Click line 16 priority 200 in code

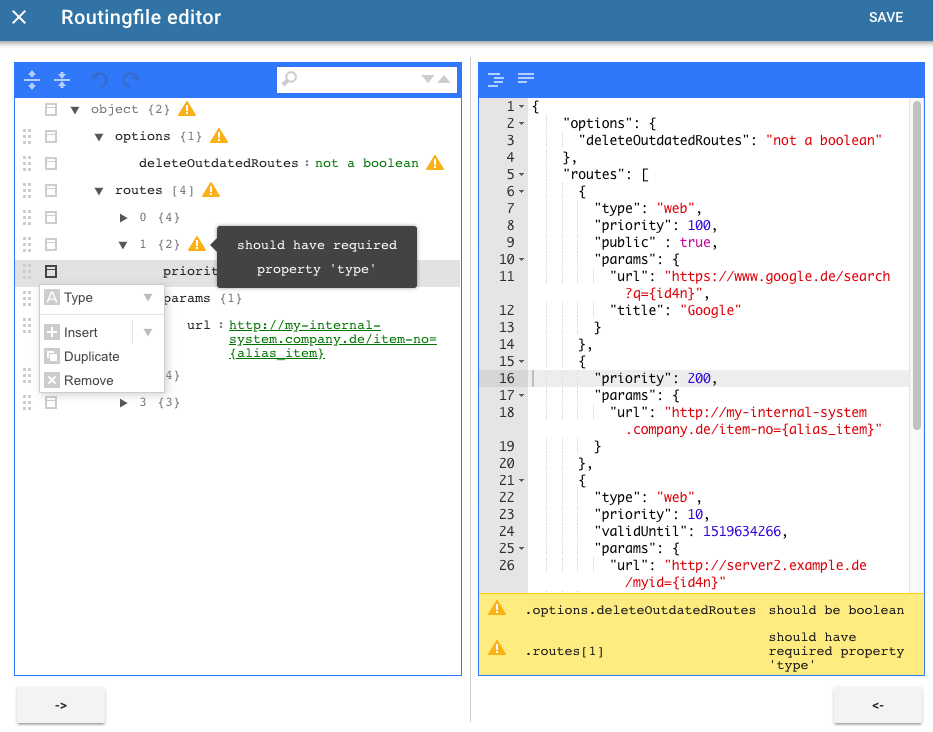pos(656,378)
